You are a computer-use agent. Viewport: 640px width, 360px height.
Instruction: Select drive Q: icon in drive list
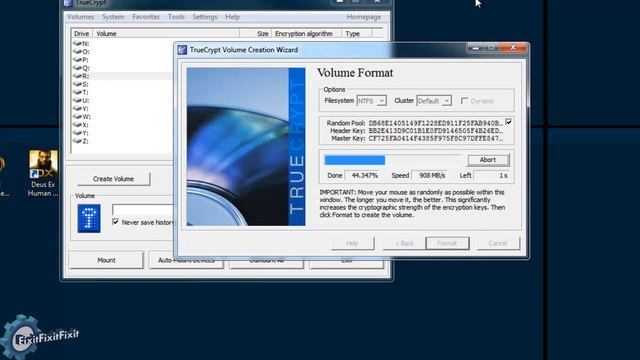tap(77, 68)
